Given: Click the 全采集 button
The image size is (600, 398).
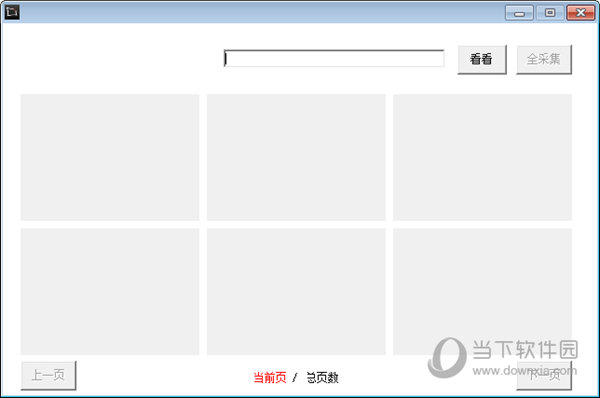Looking at the screenshot, I should tap(544, 59).
